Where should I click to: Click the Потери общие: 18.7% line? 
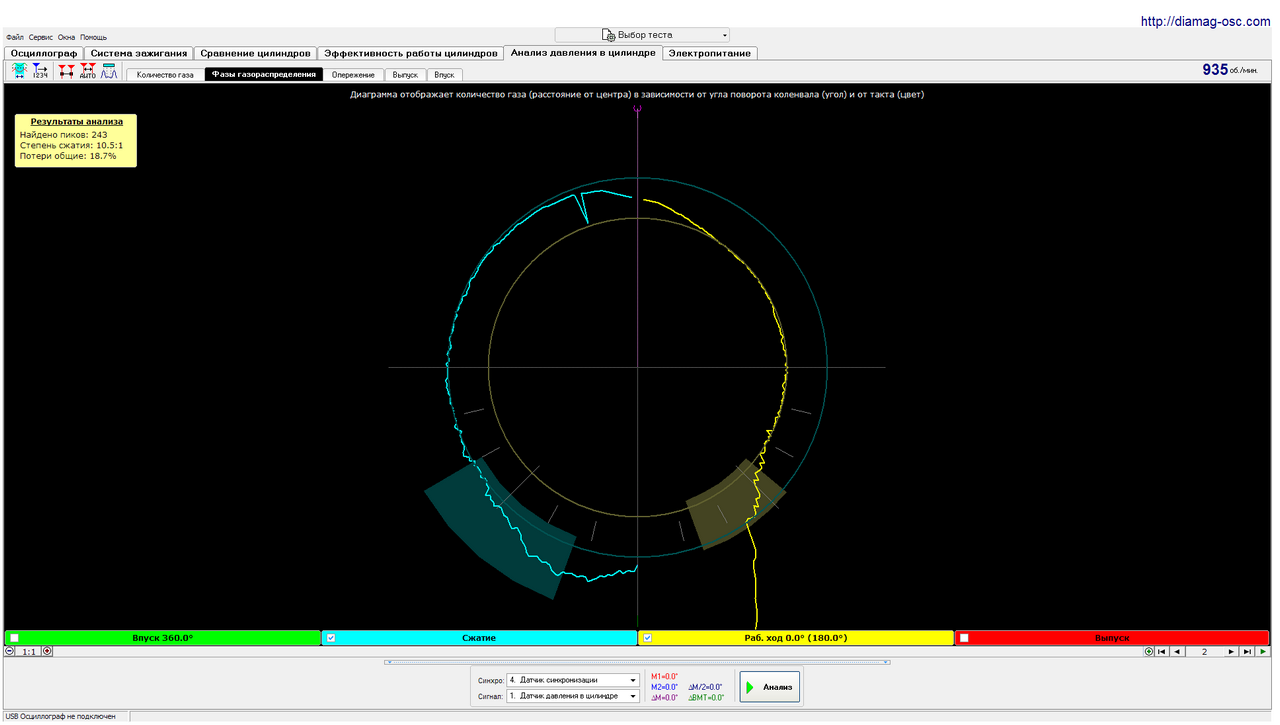point(68,156)
